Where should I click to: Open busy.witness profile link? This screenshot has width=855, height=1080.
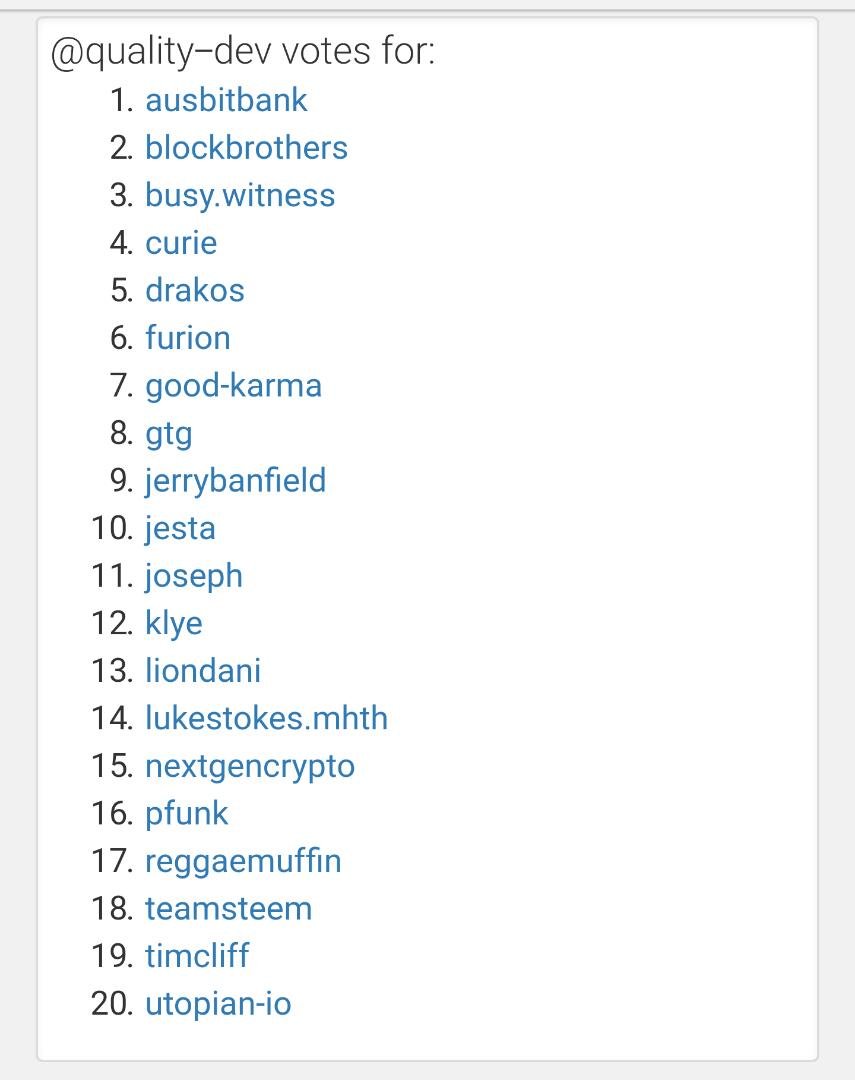240,196
